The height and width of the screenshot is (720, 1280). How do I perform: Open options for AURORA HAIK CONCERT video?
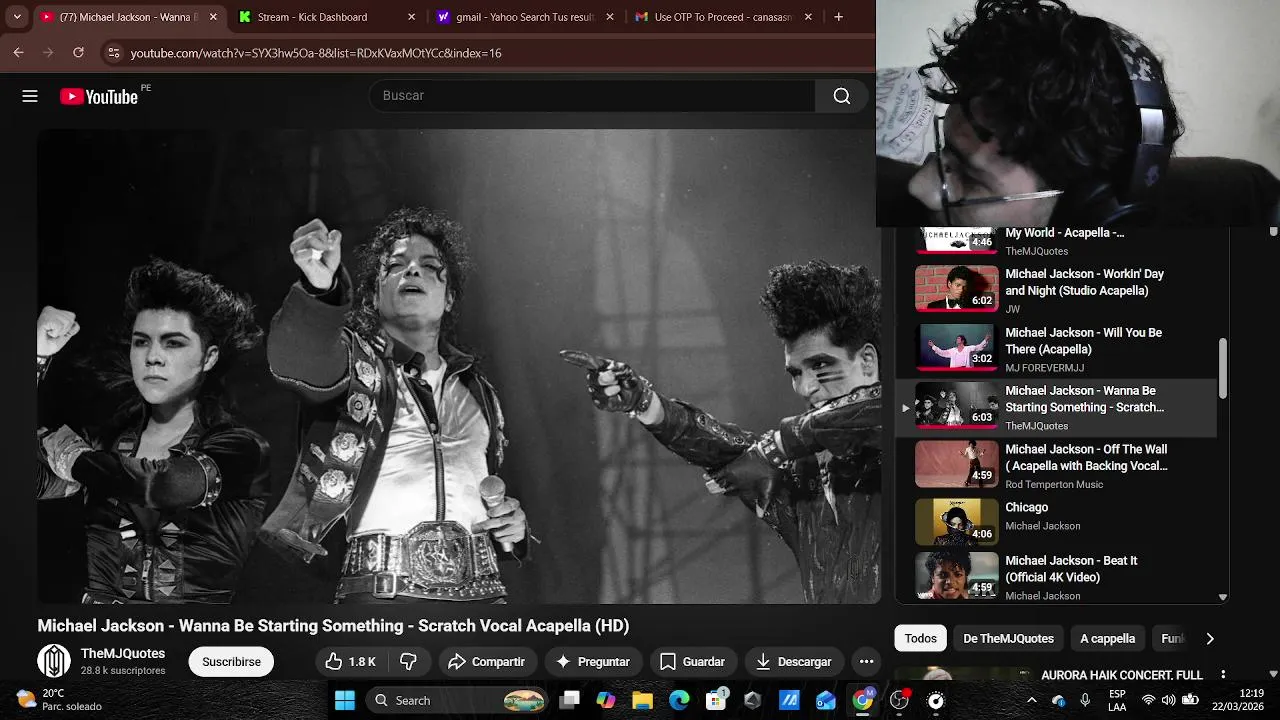point(1223,675)
